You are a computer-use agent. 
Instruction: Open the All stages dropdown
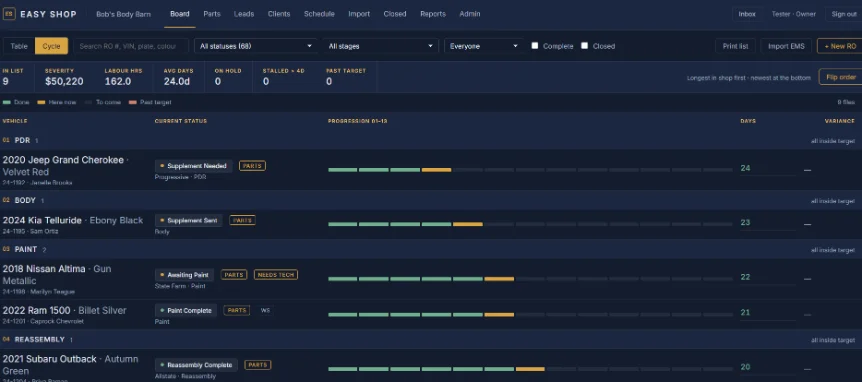(x=380, y=46)
